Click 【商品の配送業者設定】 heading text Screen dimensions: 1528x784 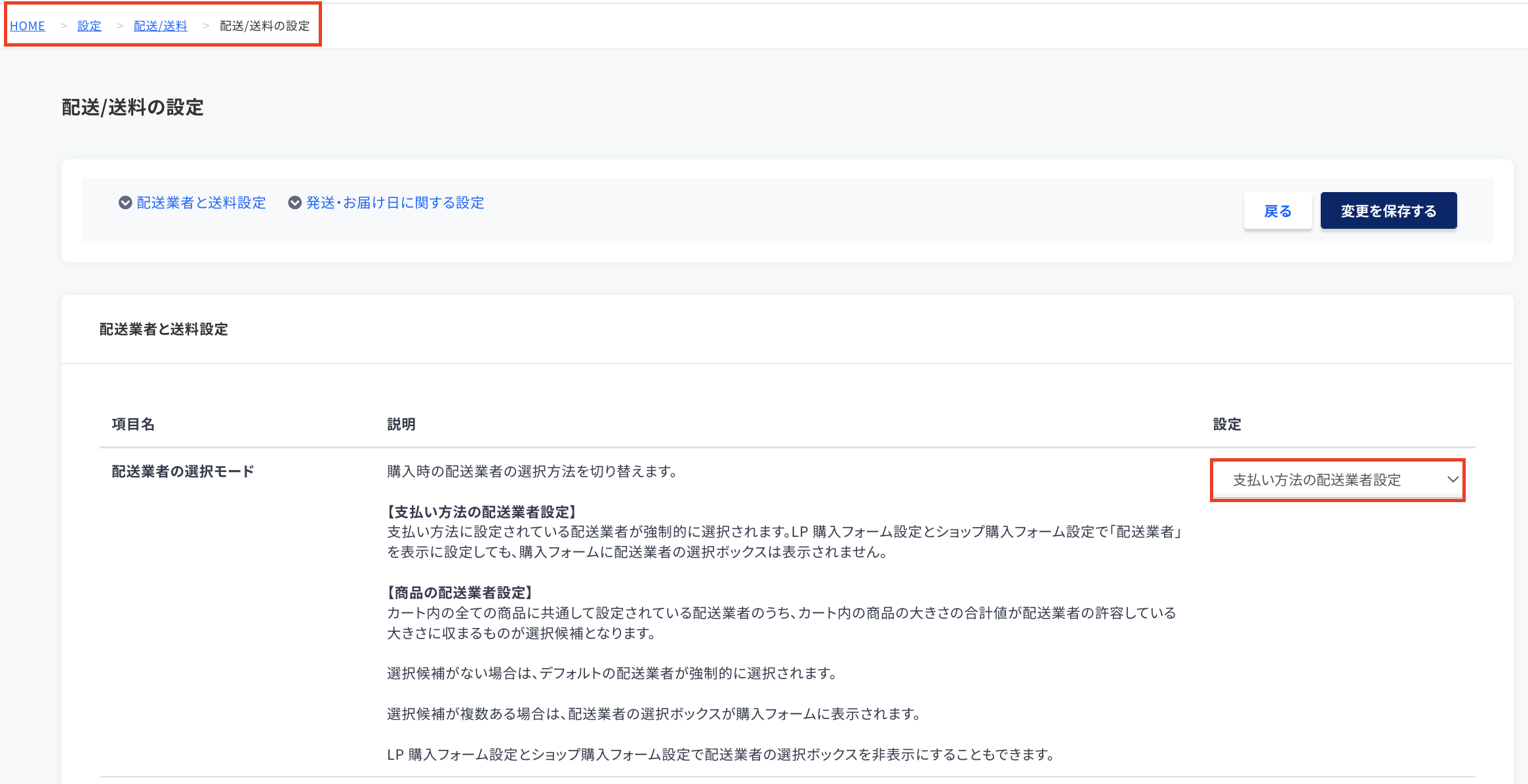coord(460,593)
